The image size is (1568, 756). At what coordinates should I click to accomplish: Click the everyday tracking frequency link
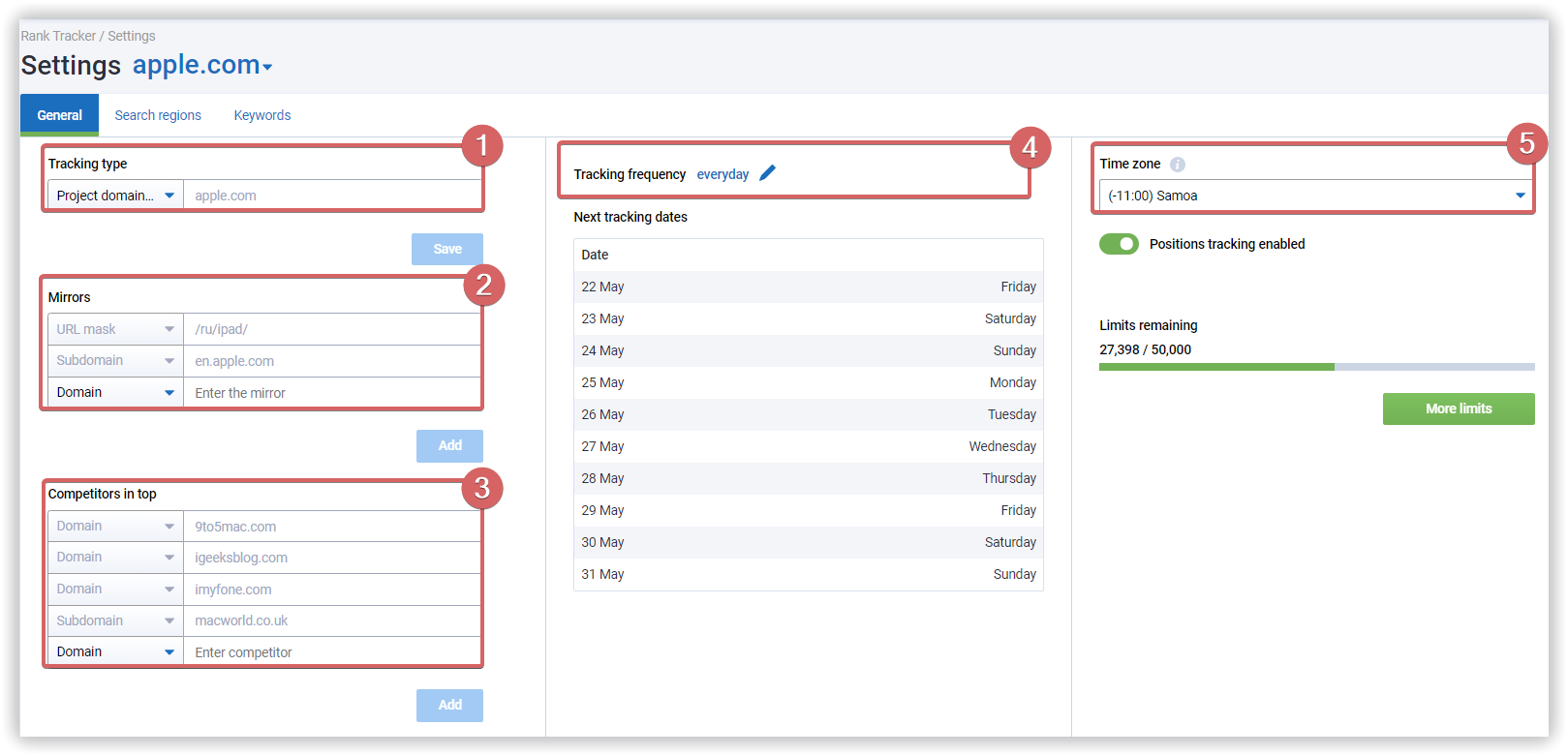pos(723,174)
